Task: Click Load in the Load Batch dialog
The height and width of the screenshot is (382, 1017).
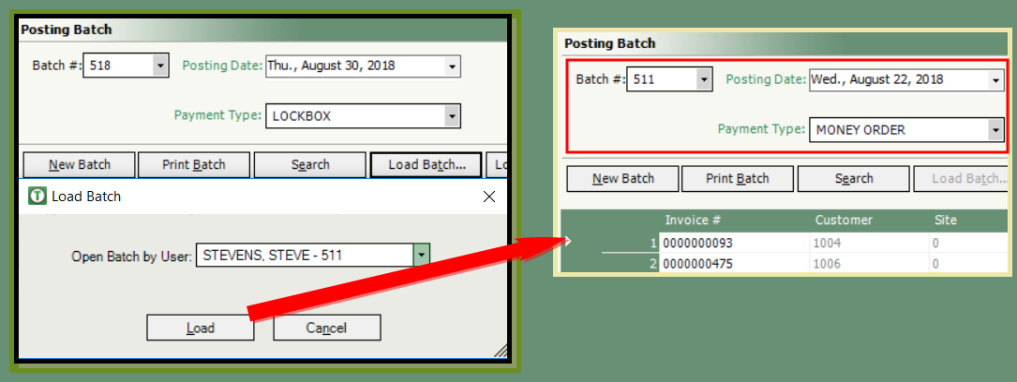Action: coord(200,328)
